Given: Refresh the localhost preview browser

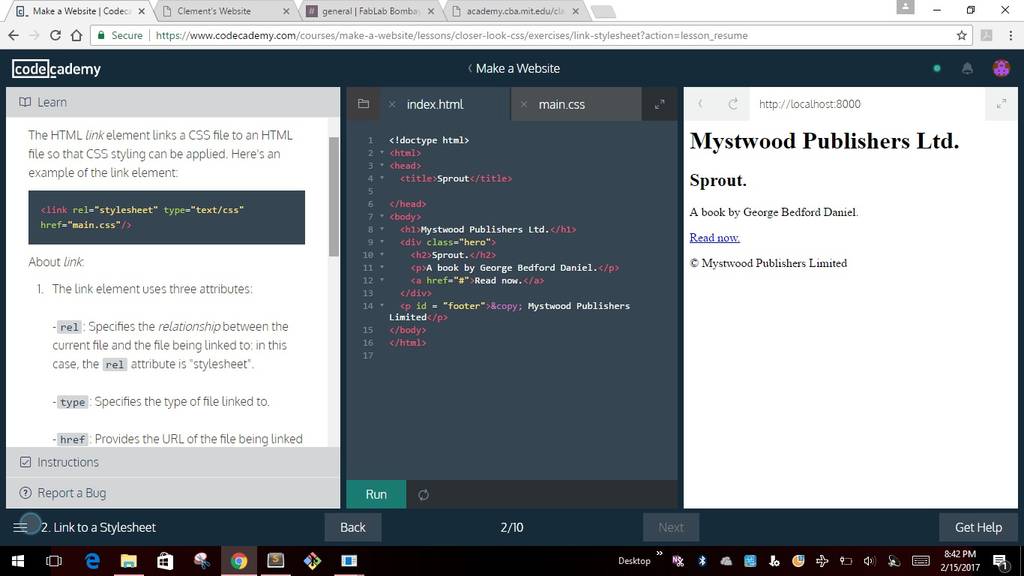Looking at the screenshot, I should pyautogui.click(x=733, y=104).
